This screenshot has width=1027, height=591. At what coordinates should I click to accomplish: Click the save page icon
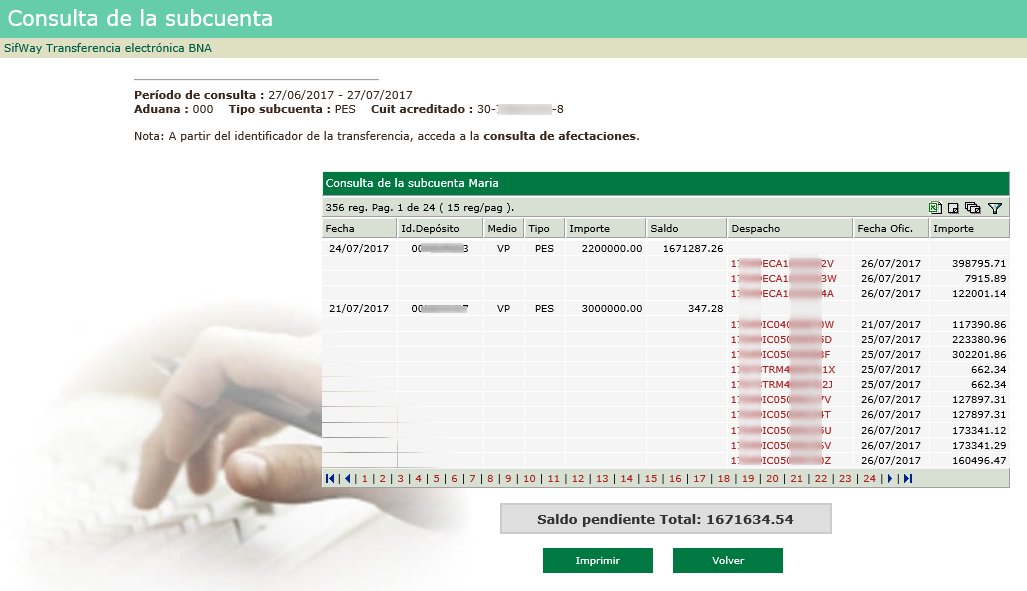point(953,208)
